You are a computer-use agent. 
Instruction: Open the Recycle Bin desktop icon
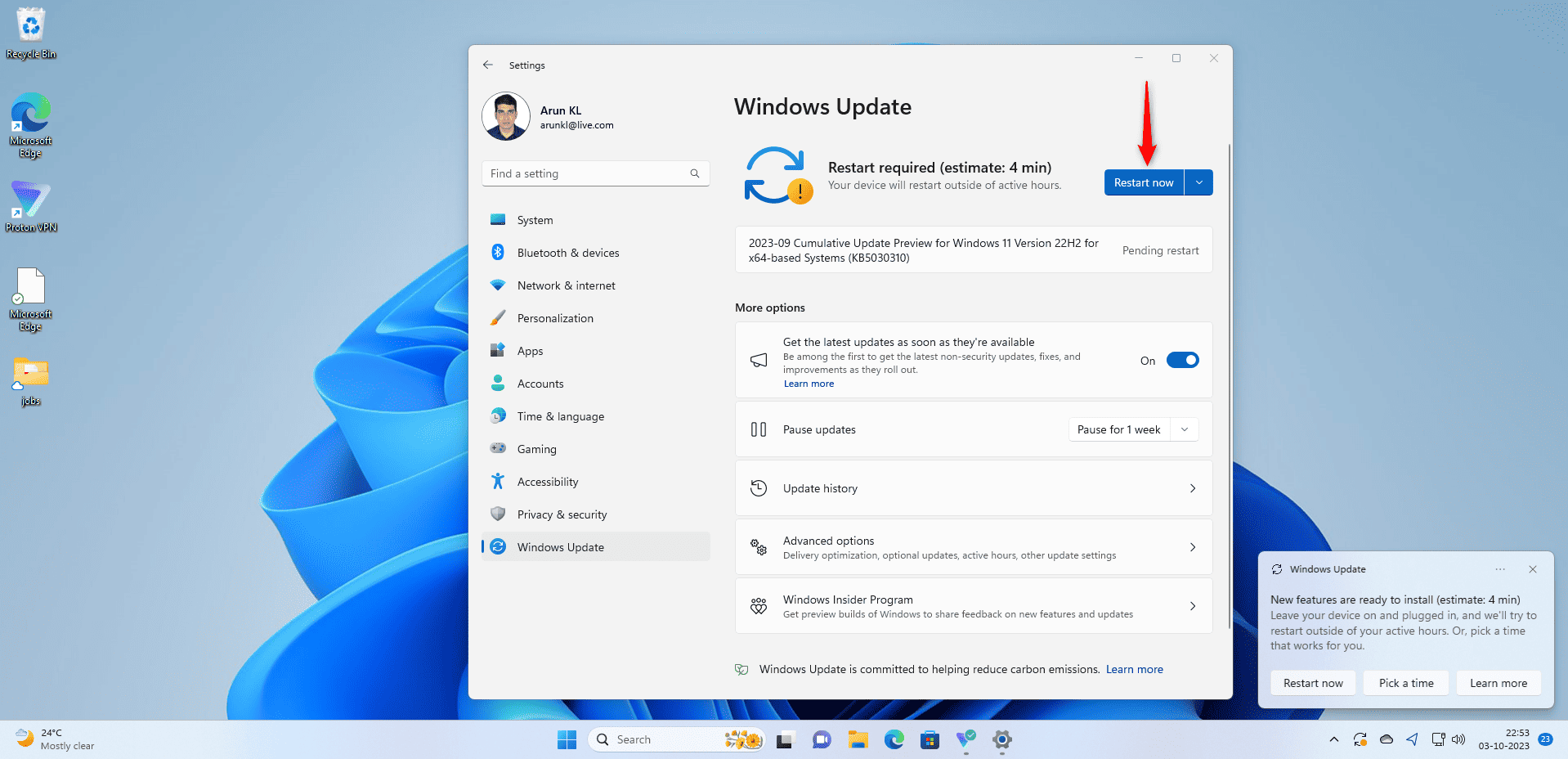pos(31,34)
